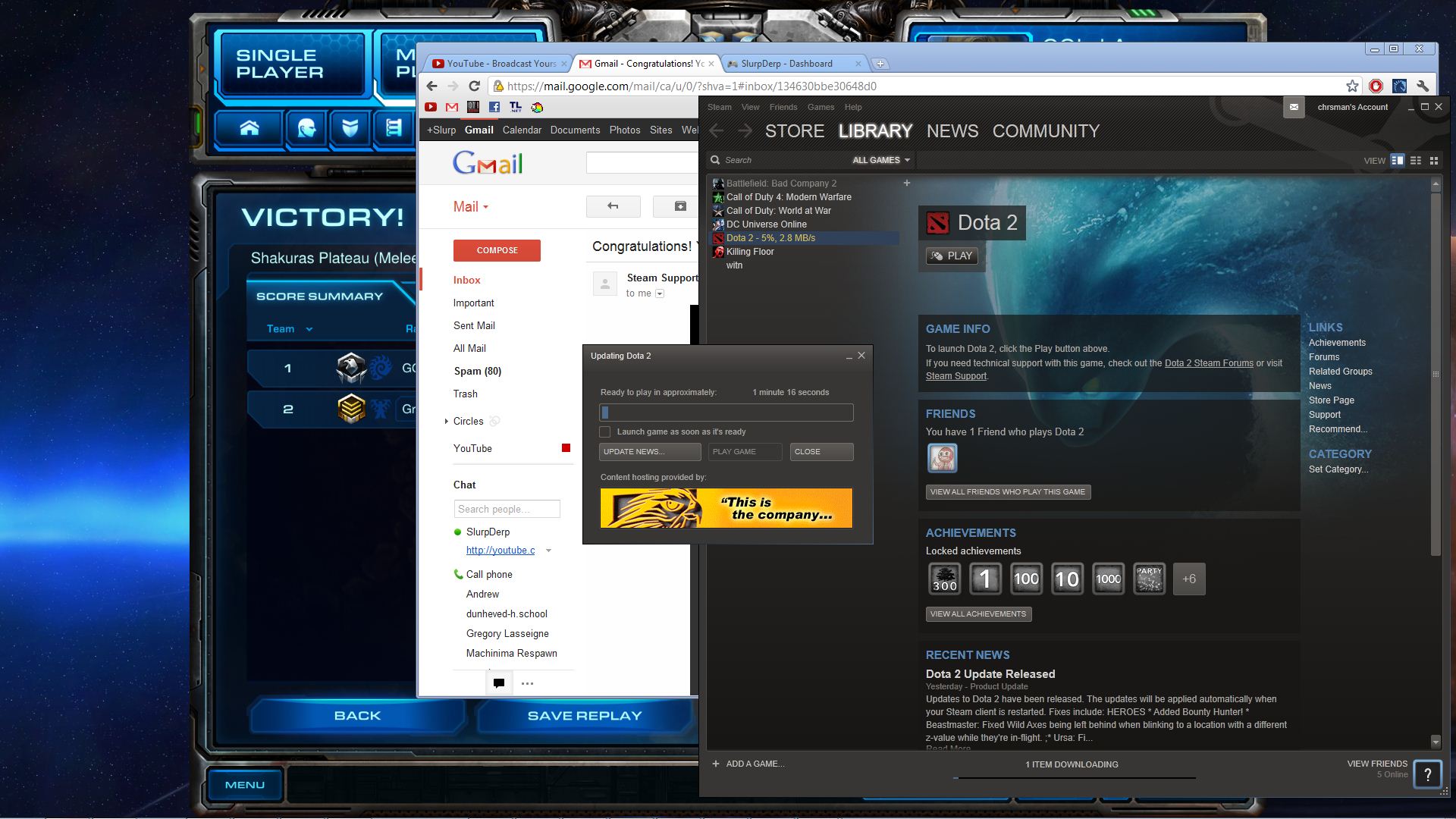
Task: Open the rainbow-colored bookmark icon
Action: [x=537, y=107]
